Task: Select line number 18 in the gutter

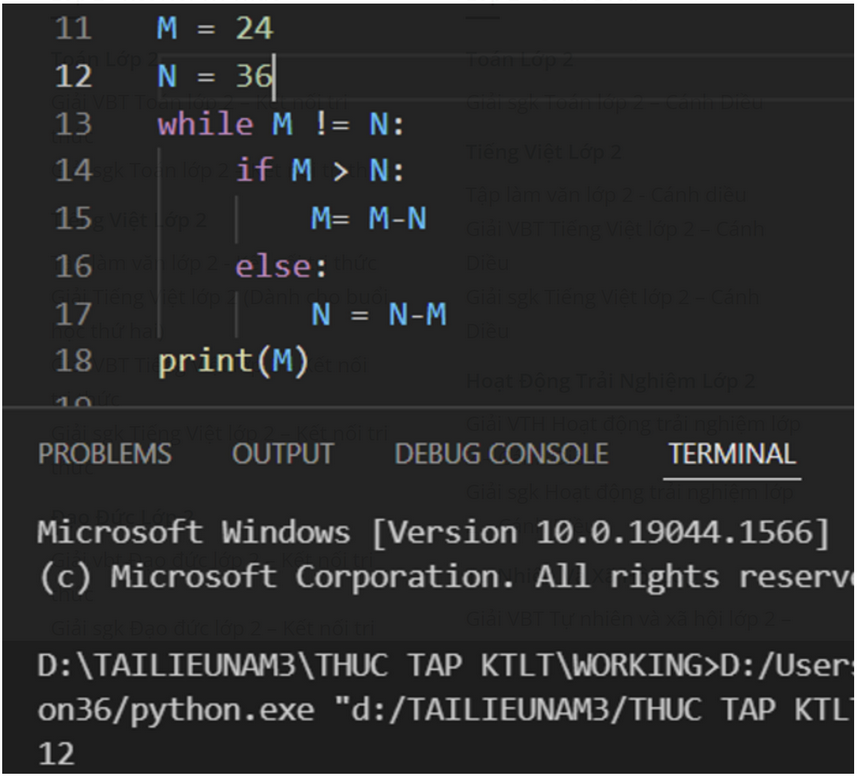Action: pyautogui.click(x=72, y=360)
